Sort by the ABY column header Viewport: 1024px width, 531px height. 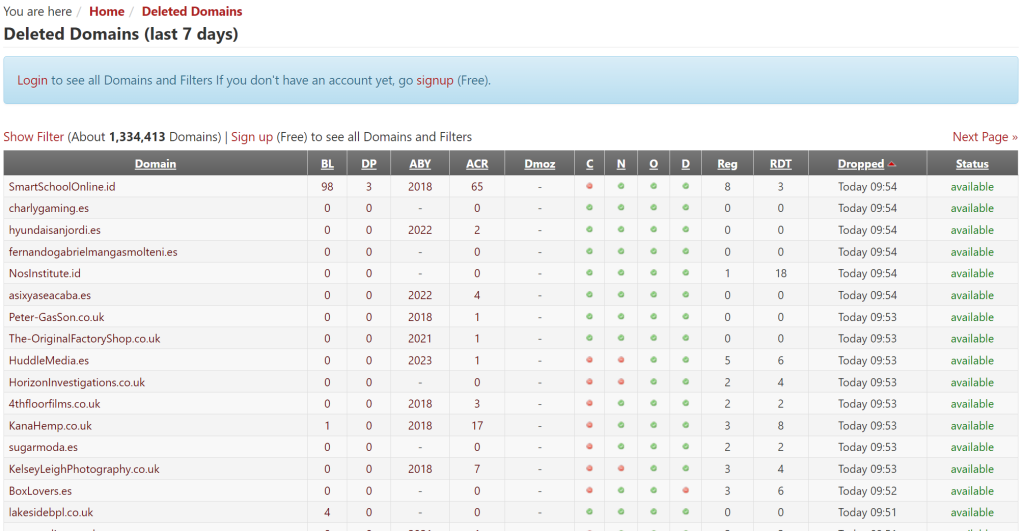point(420,164)
